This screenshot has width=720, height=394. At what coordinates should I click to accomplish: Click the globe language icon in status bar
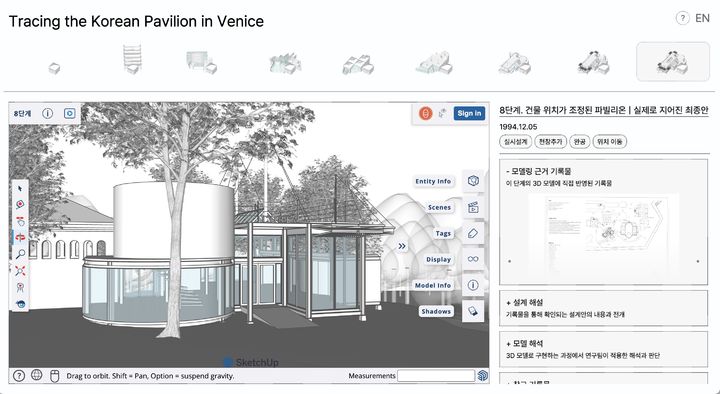pos(36,375)
